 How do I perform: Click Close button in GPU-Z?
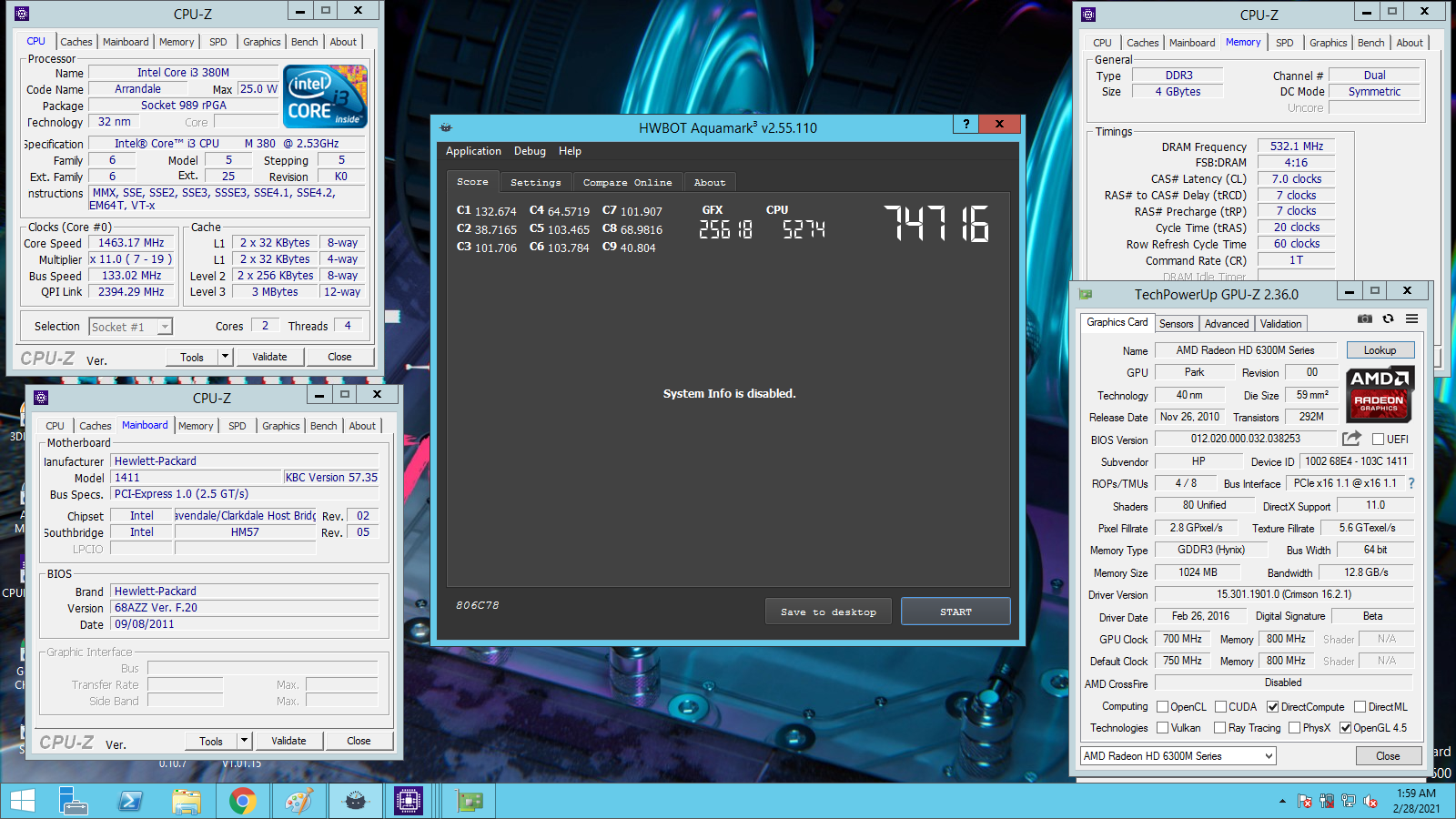point(1388,756)
